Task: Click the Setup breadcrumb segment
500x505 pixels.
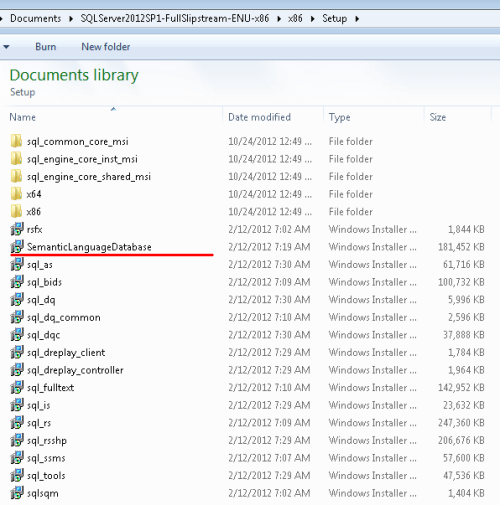Action: tap(334, 18)
